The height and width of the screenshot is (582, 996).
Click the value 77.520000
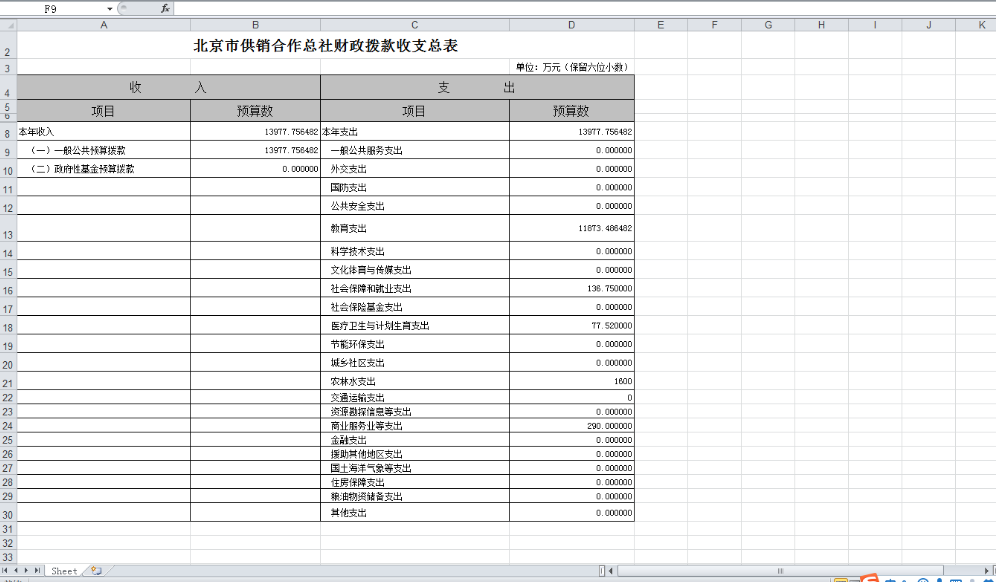tap(612, 325)
